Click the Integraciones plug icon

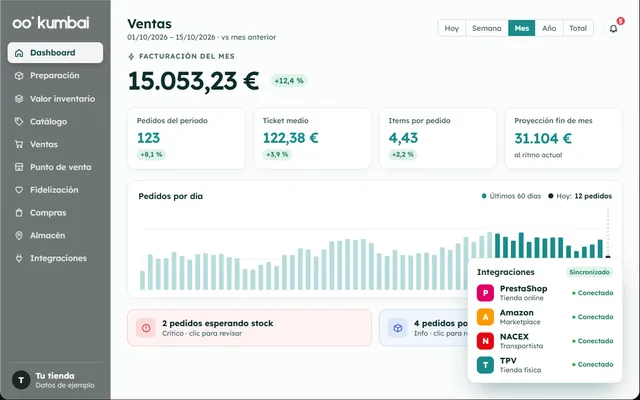click(19, 258)
